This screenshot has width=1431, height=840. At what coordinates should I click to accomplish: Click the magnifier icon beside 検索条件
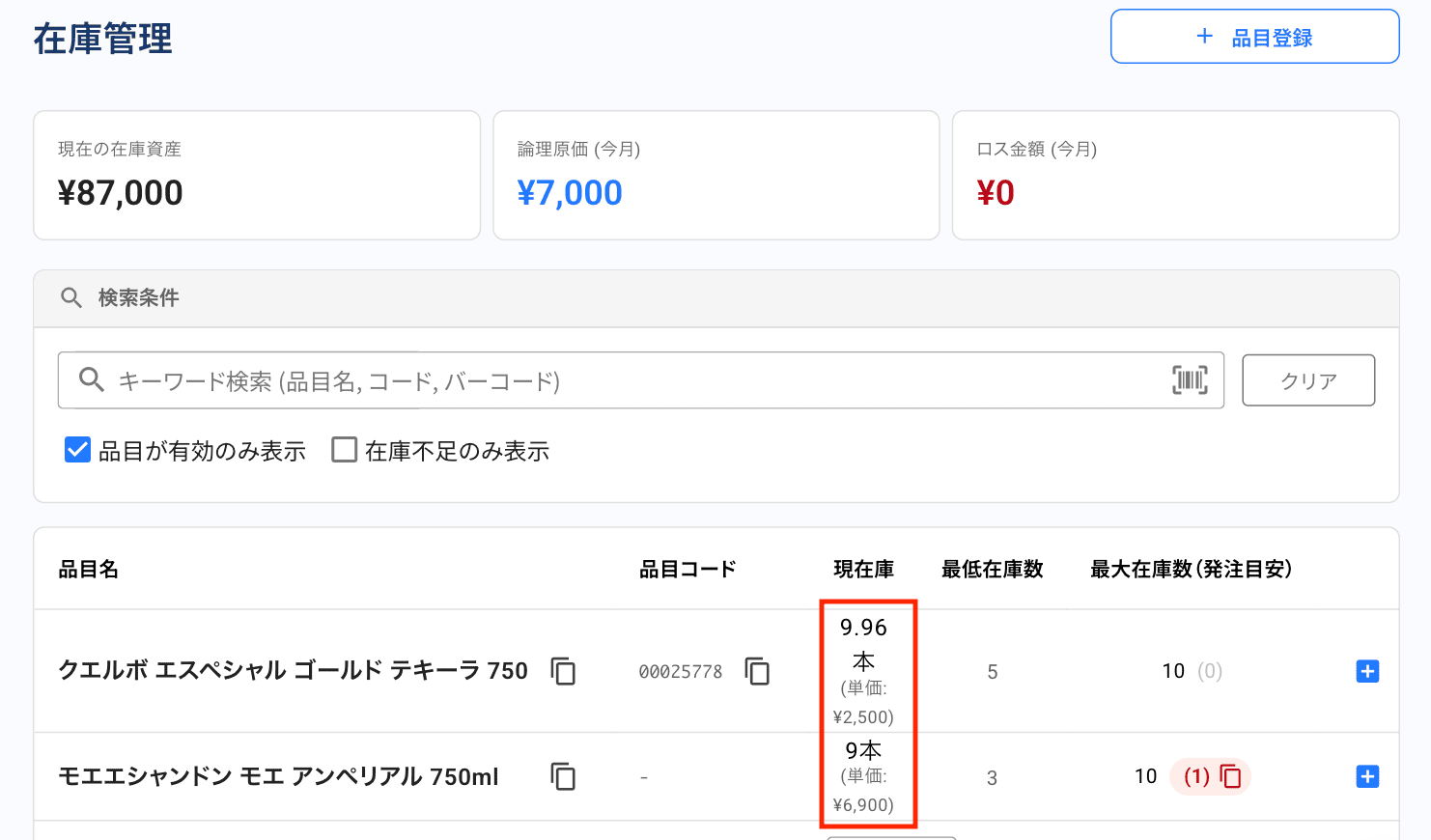71,297
